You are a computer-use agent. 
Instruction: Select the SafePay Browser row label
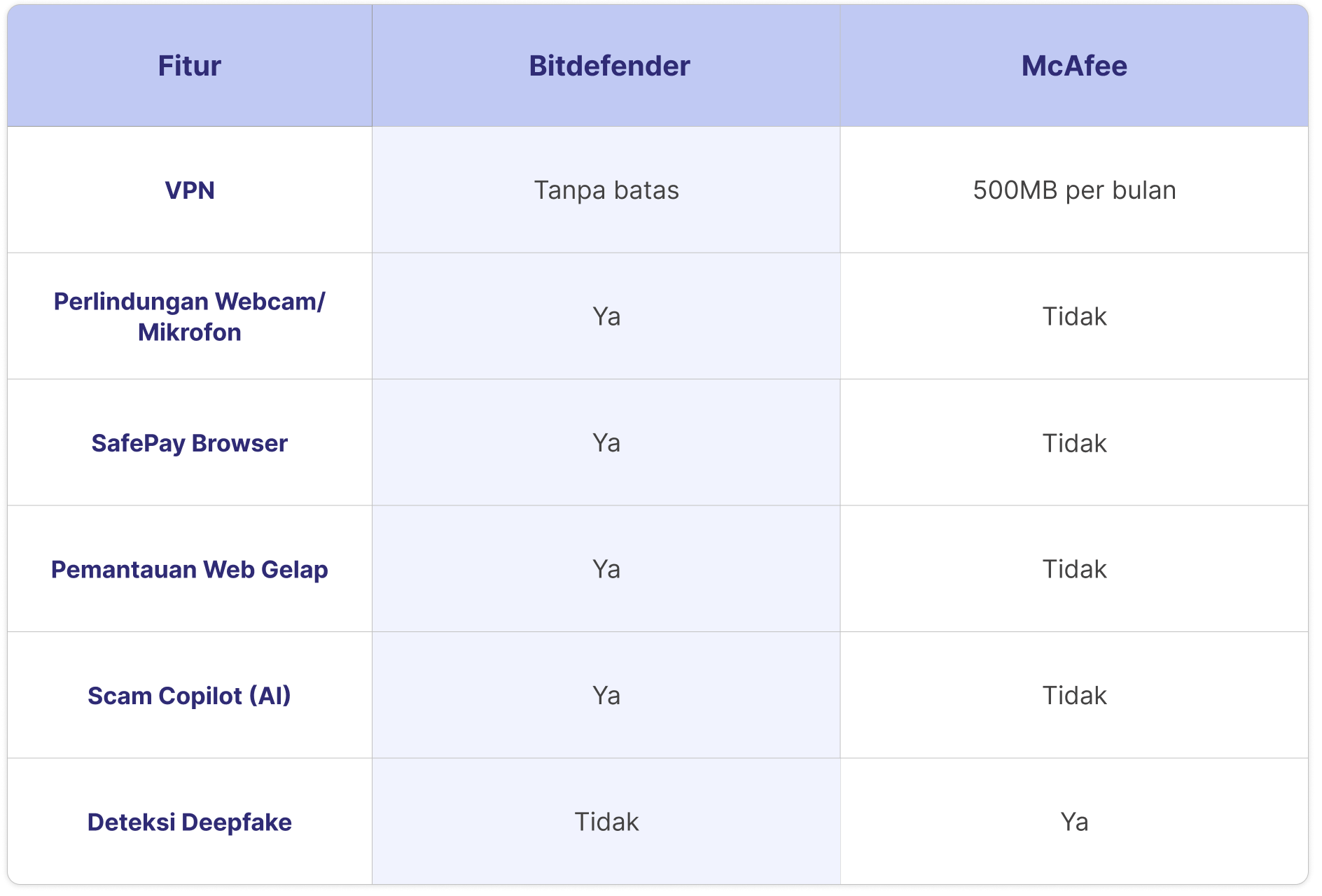pyautogui.click(x=189, y=443)
